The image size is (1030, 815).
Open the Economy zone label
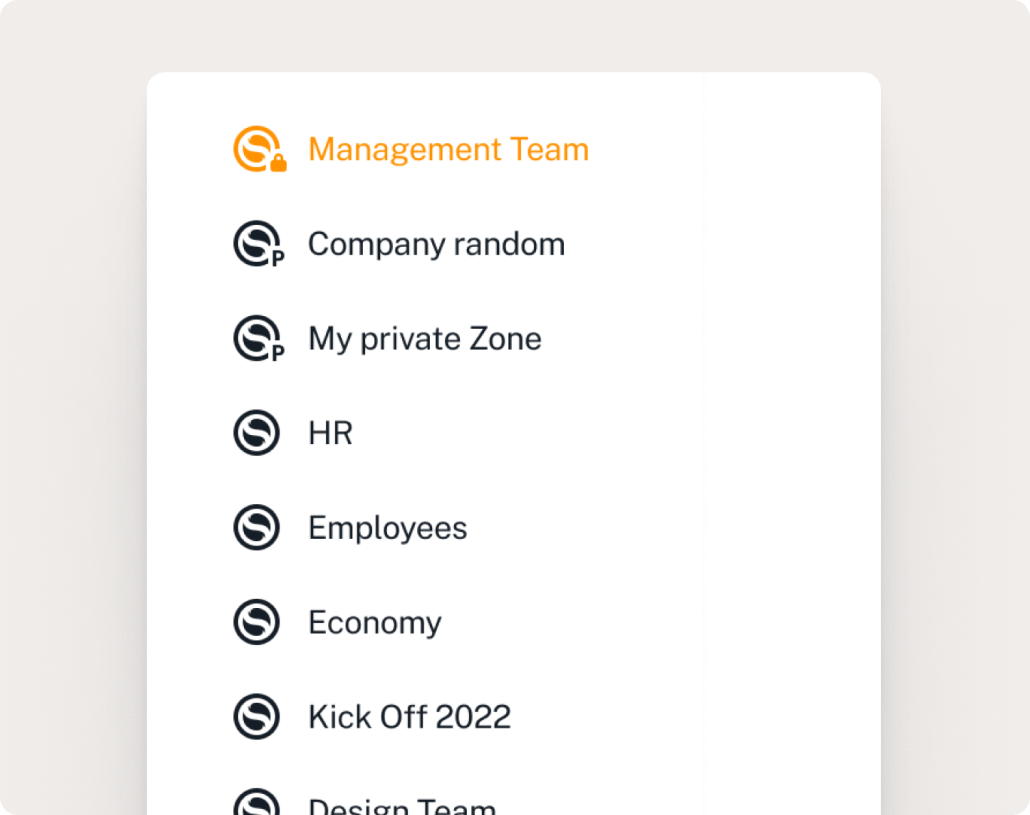pos(374,623)
